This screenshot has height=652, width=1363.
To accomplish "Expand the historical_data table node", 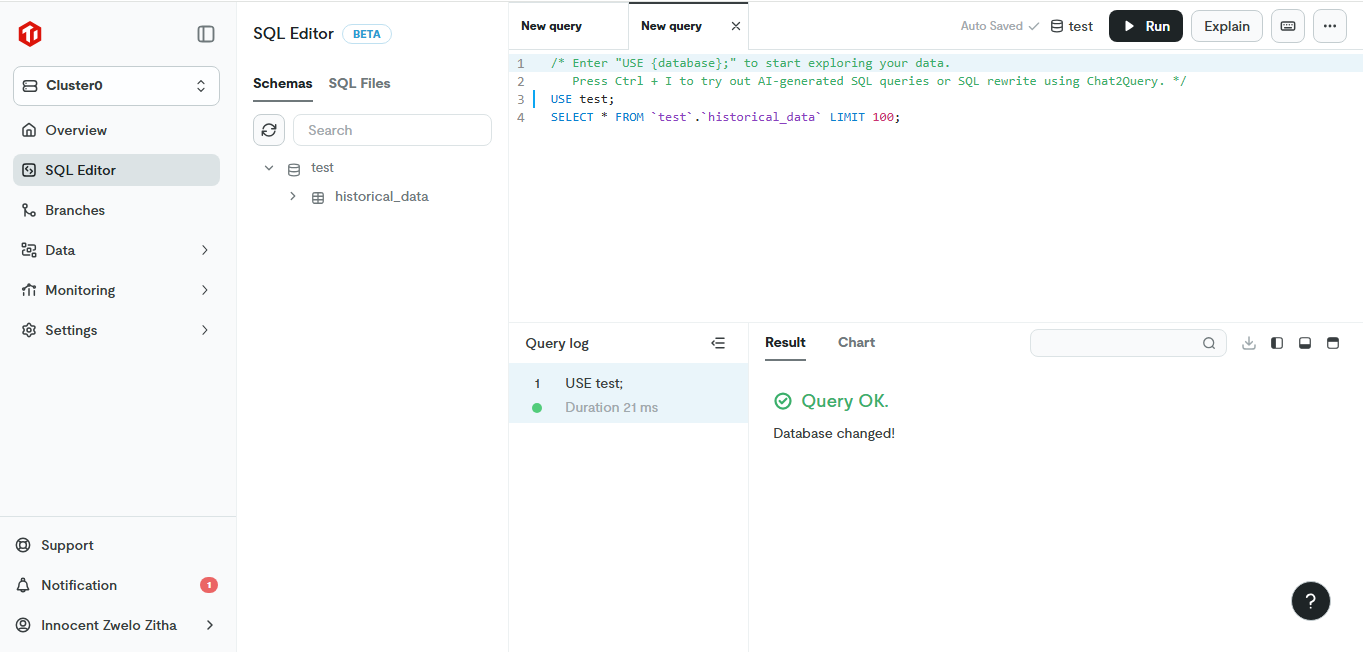I will pos(293,197).
